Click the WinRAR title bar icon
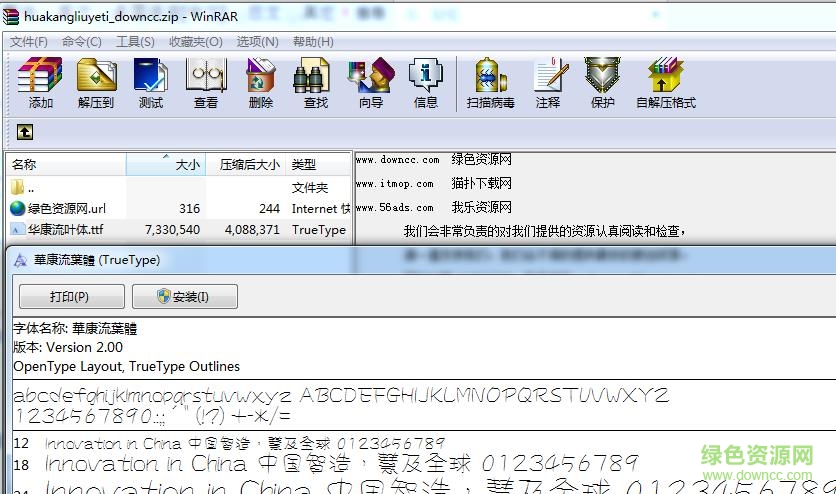Image resolution: width=836 pixels, height=494 pixels. coord(11,17)
